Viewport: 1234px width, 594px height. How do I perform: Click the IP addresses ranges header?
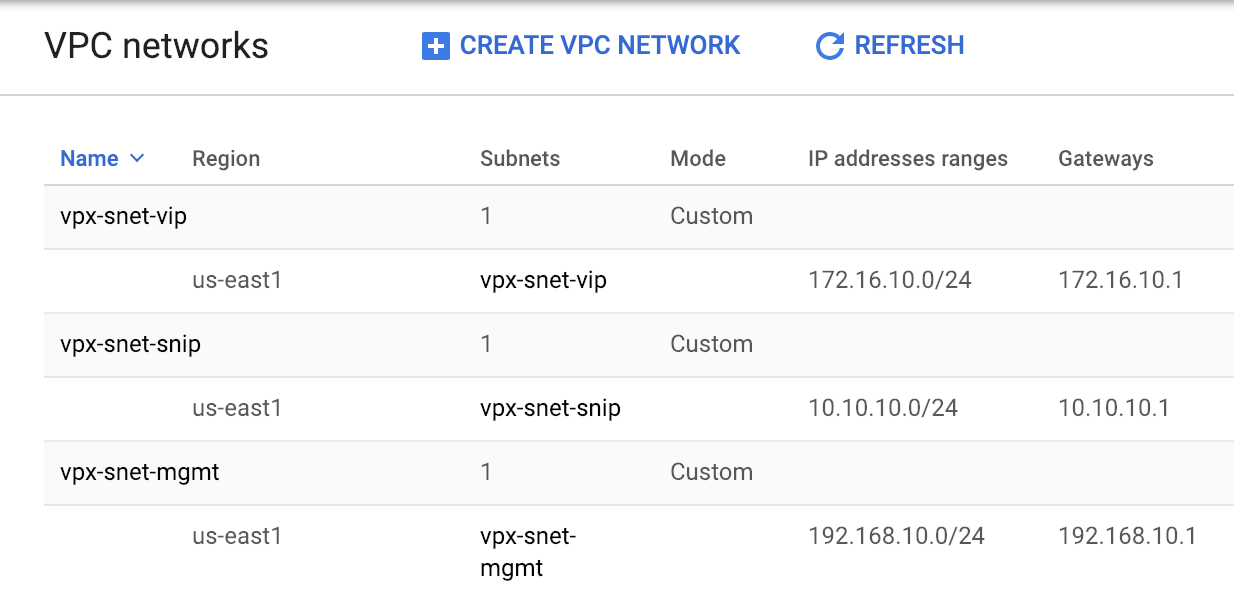click(x=908, y=158)
